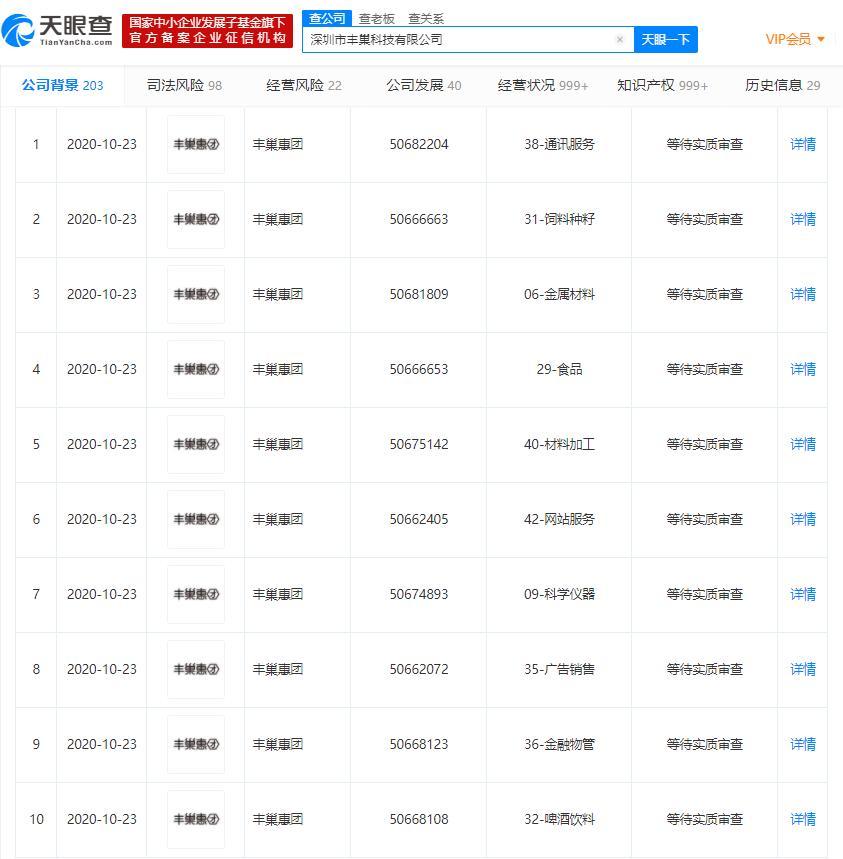Screen dimensions: 843x859
Task: Select registration number 50662072
Action: coord(419,669)
